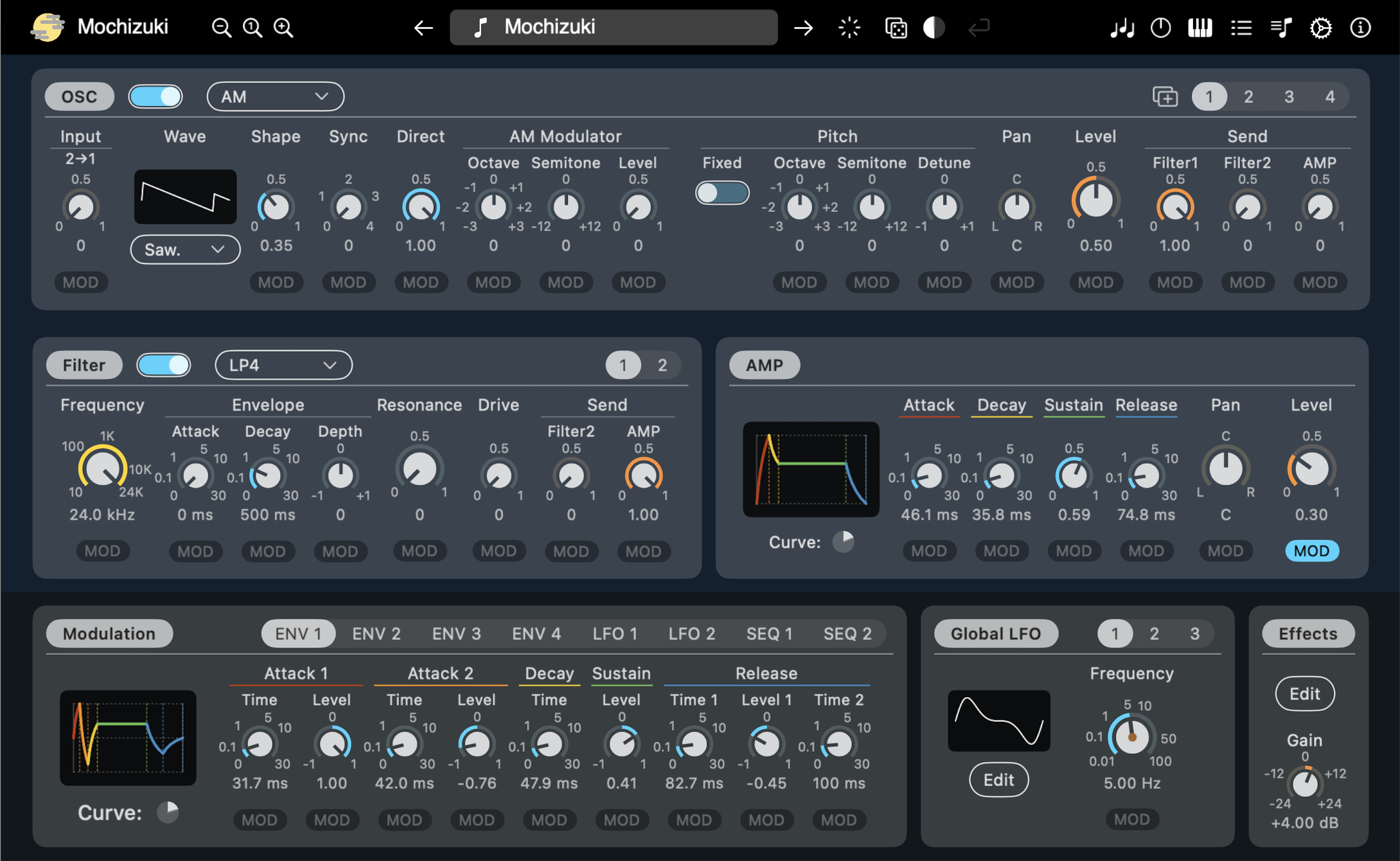Toggle MOD under OSC Input
Screen dimensions: 1400x861
pyautogui.click(x=80, y=282)
